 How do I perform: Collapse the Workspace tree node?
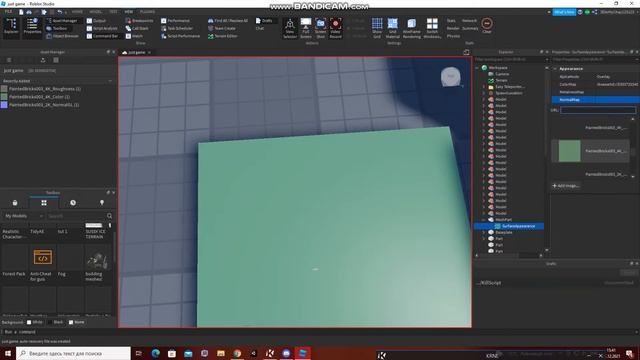[478, 68]
